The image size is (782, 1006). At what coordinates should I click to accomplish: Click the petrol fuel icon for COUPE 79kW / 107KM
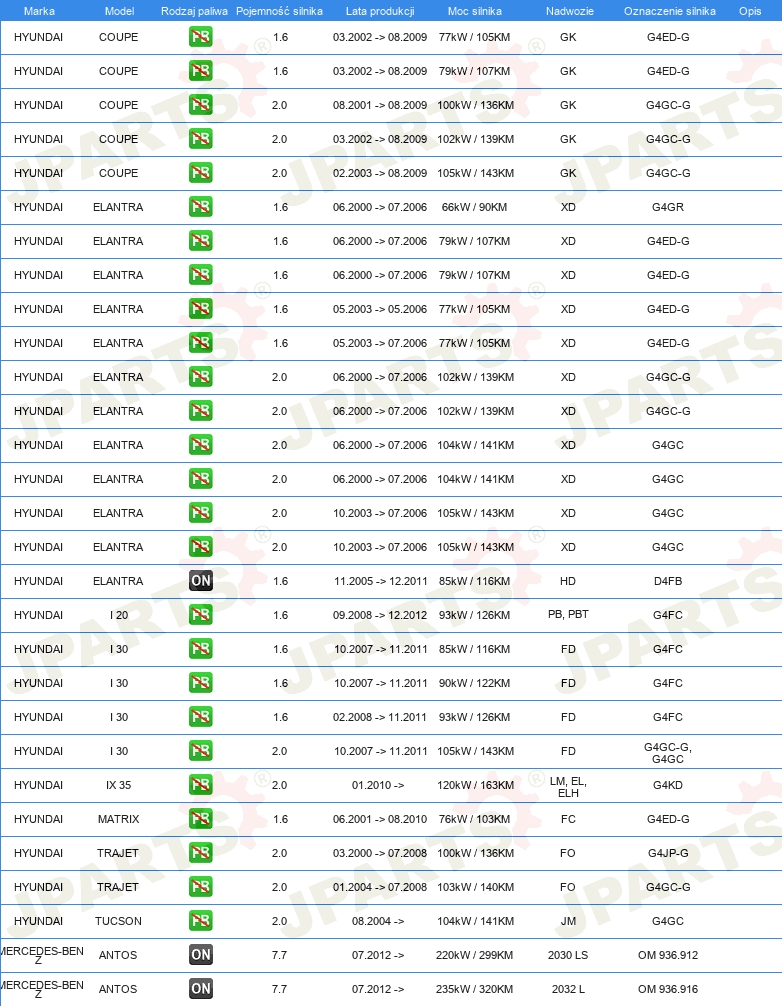pos(201,71)
